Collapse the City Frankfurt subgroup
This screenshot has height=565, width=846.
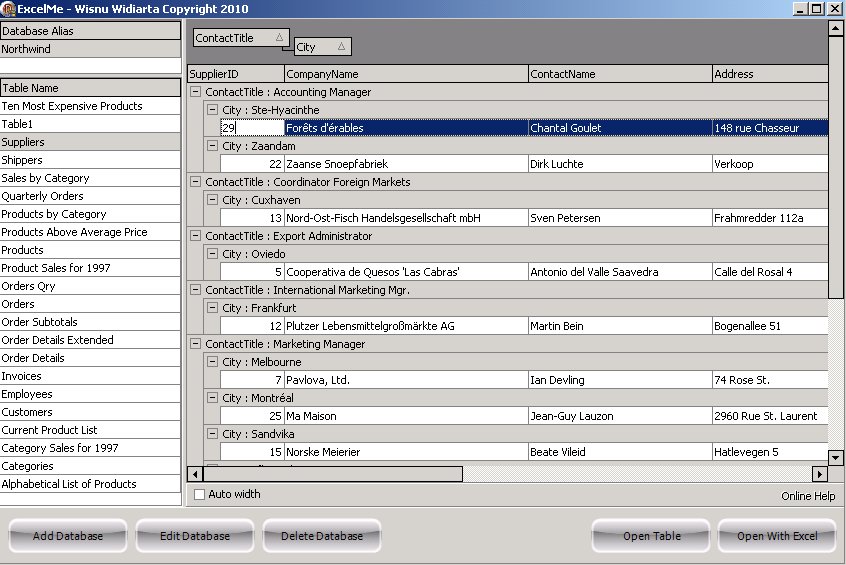[x=212, y=308]
